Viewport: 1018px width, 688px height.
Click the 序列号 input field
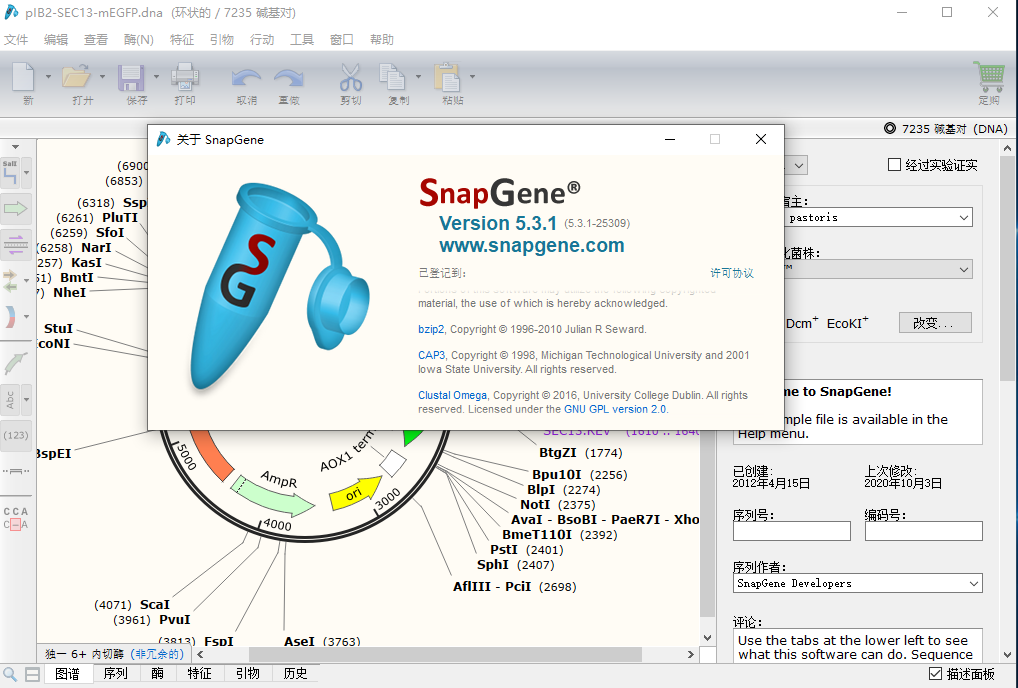[791, 531]
